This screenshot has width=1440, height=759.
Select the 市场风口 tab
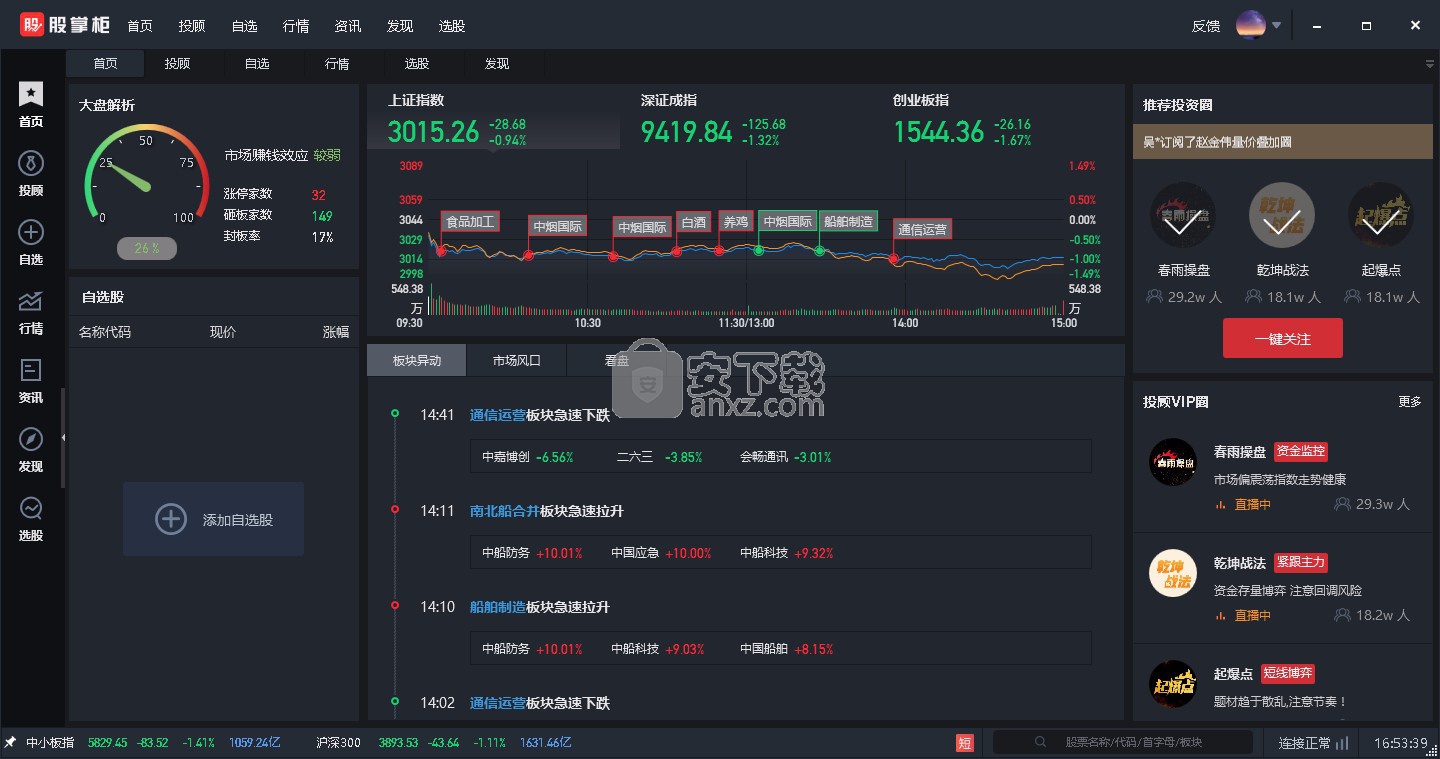pos(516,360)
